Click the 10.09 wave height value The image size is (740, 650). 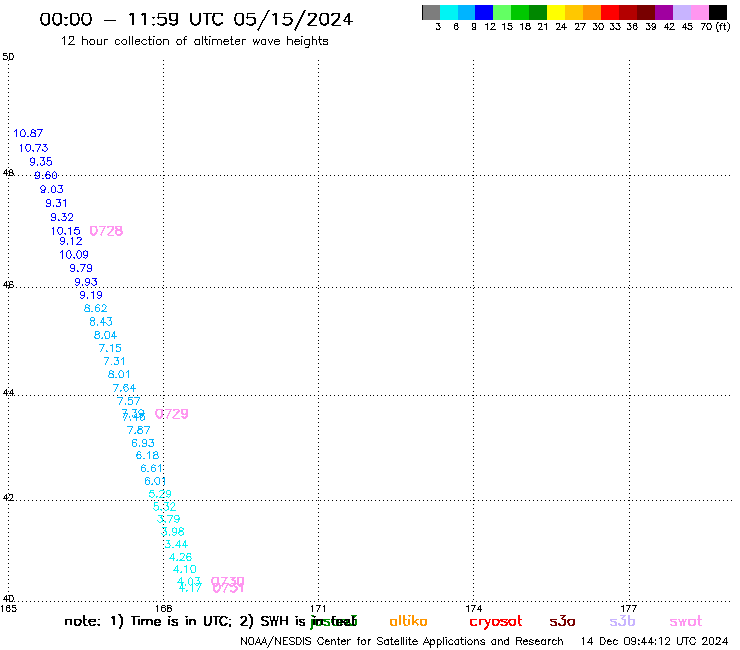pos(74,255)
